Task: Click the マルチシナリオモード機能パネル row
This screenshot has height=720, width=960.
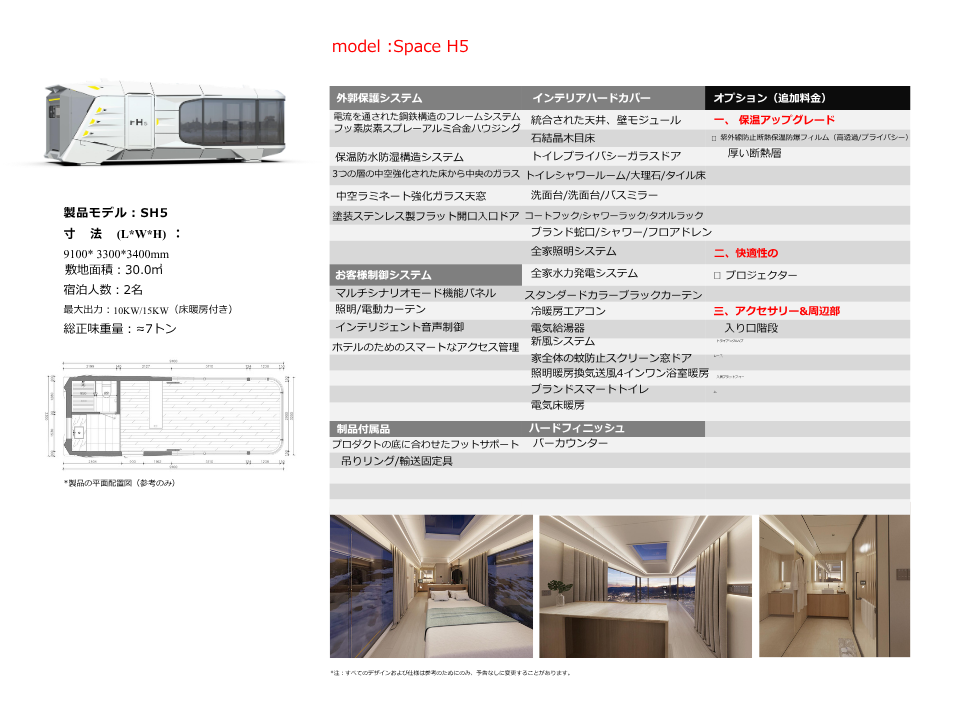Action: coord(415,293)
